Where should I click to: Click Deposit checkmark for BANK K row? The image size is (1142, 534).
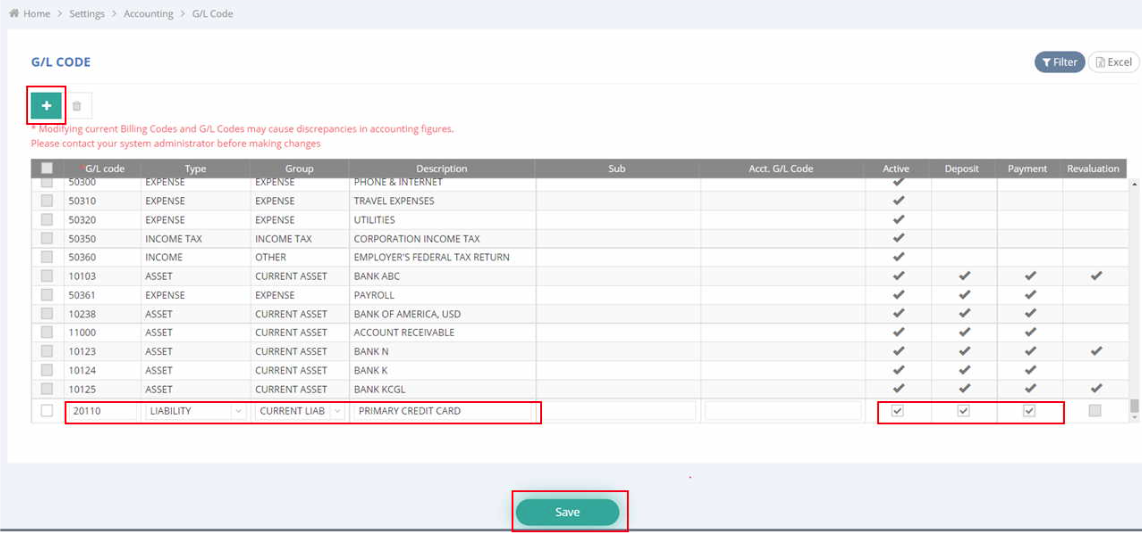point(964,370)
